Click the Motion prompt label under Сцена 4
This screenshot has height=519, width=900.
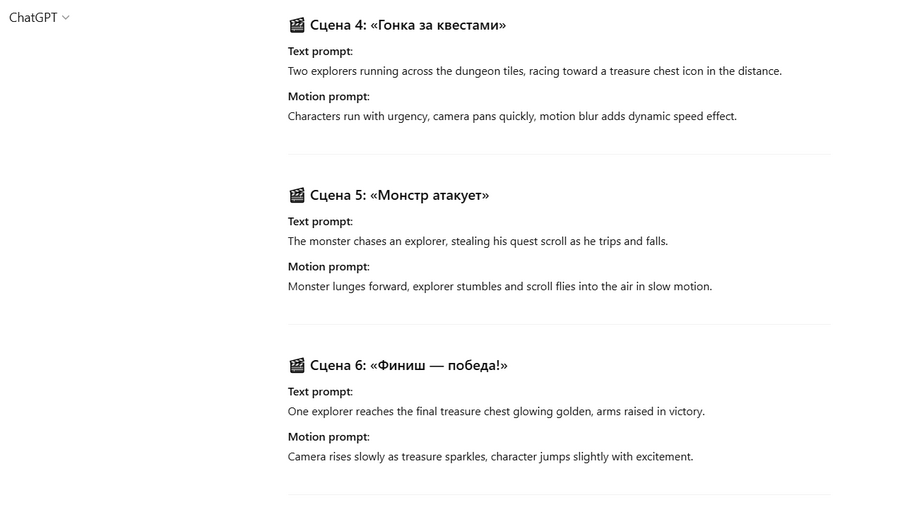tap(328, 96)
